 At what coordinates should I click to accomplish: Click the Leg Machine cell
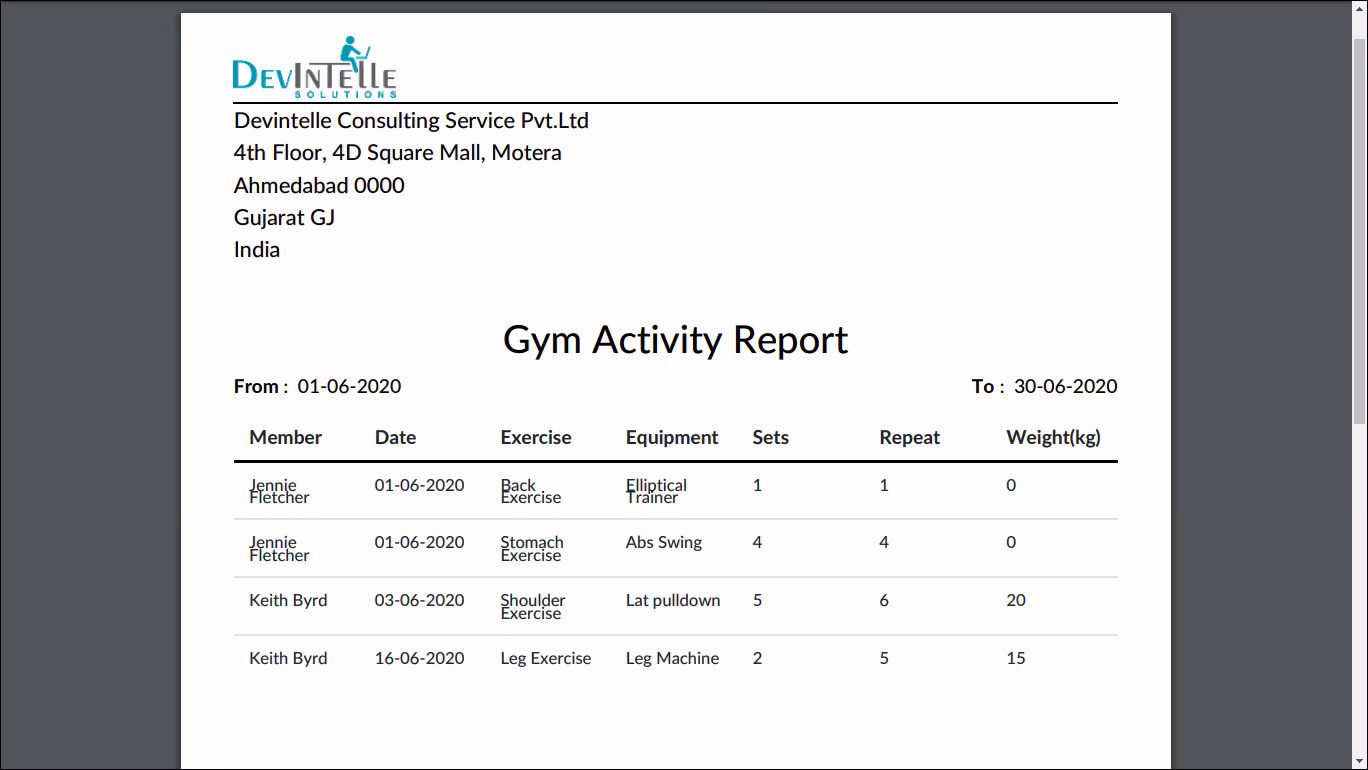pyautogui.click(x=672, y=658)
